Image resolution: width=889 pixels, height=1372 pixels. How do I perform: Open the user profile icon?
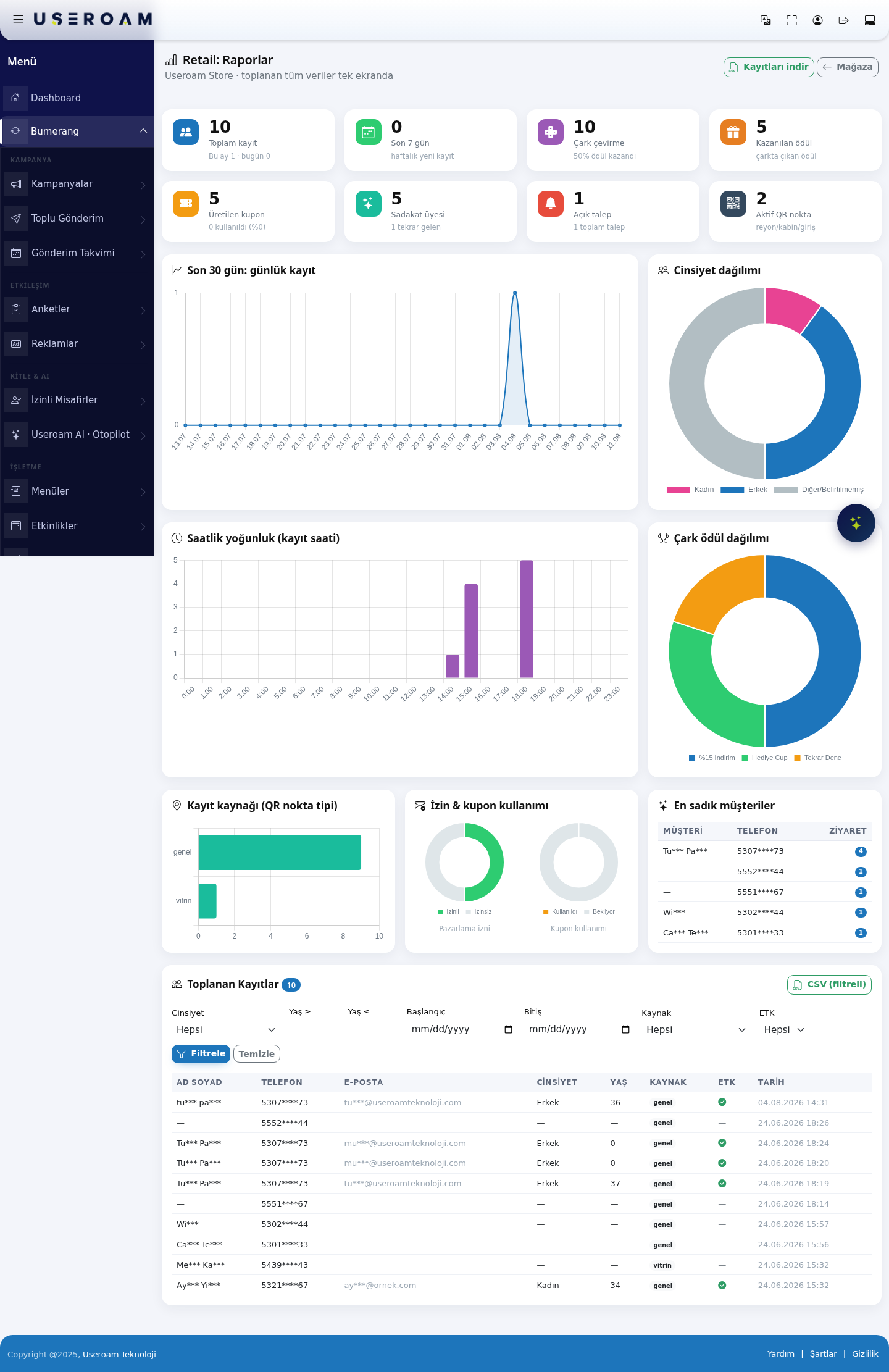pos(817,20)
